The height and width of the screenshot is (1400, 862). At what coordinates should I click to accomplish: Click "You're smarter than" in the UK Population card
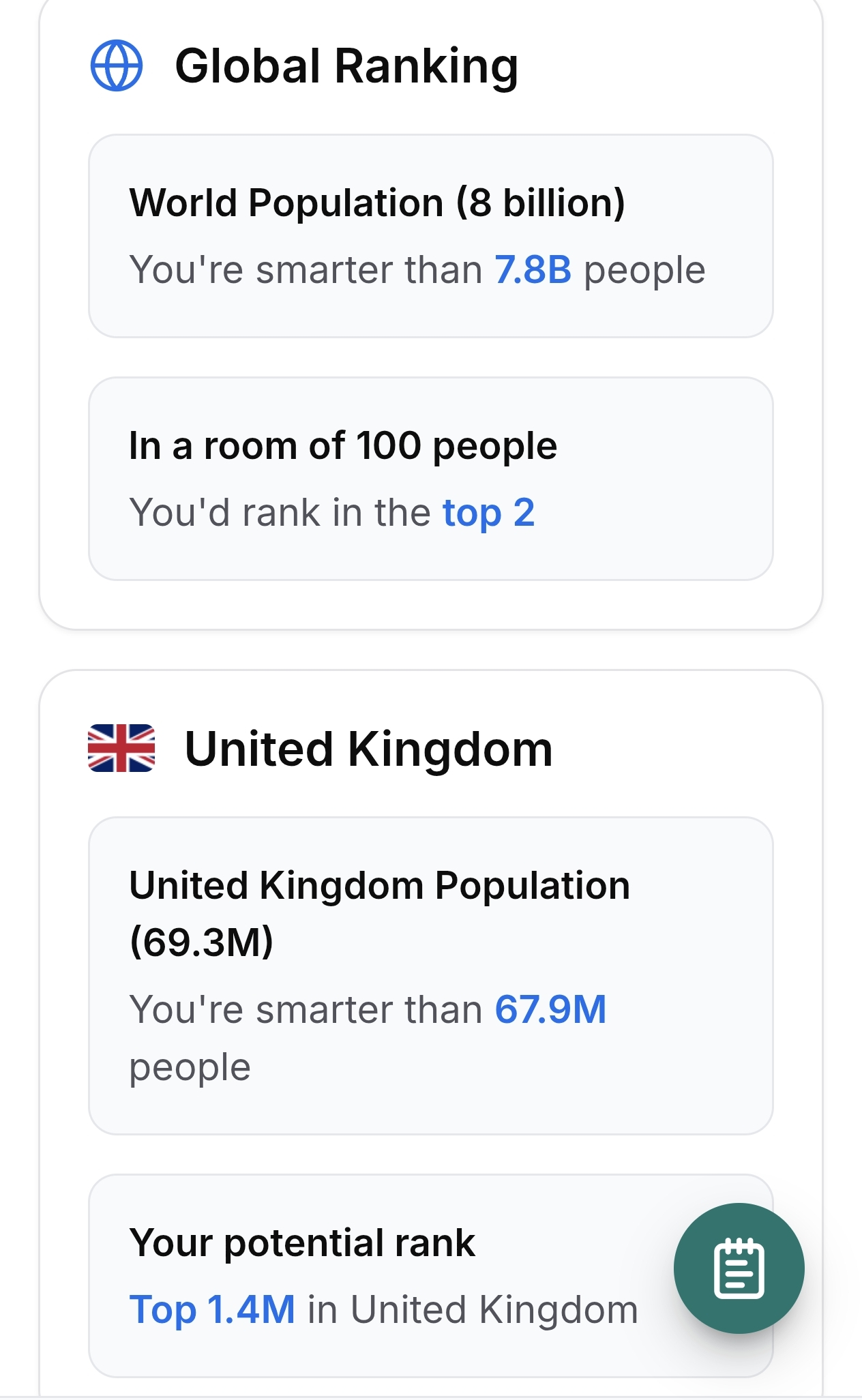306,1009
